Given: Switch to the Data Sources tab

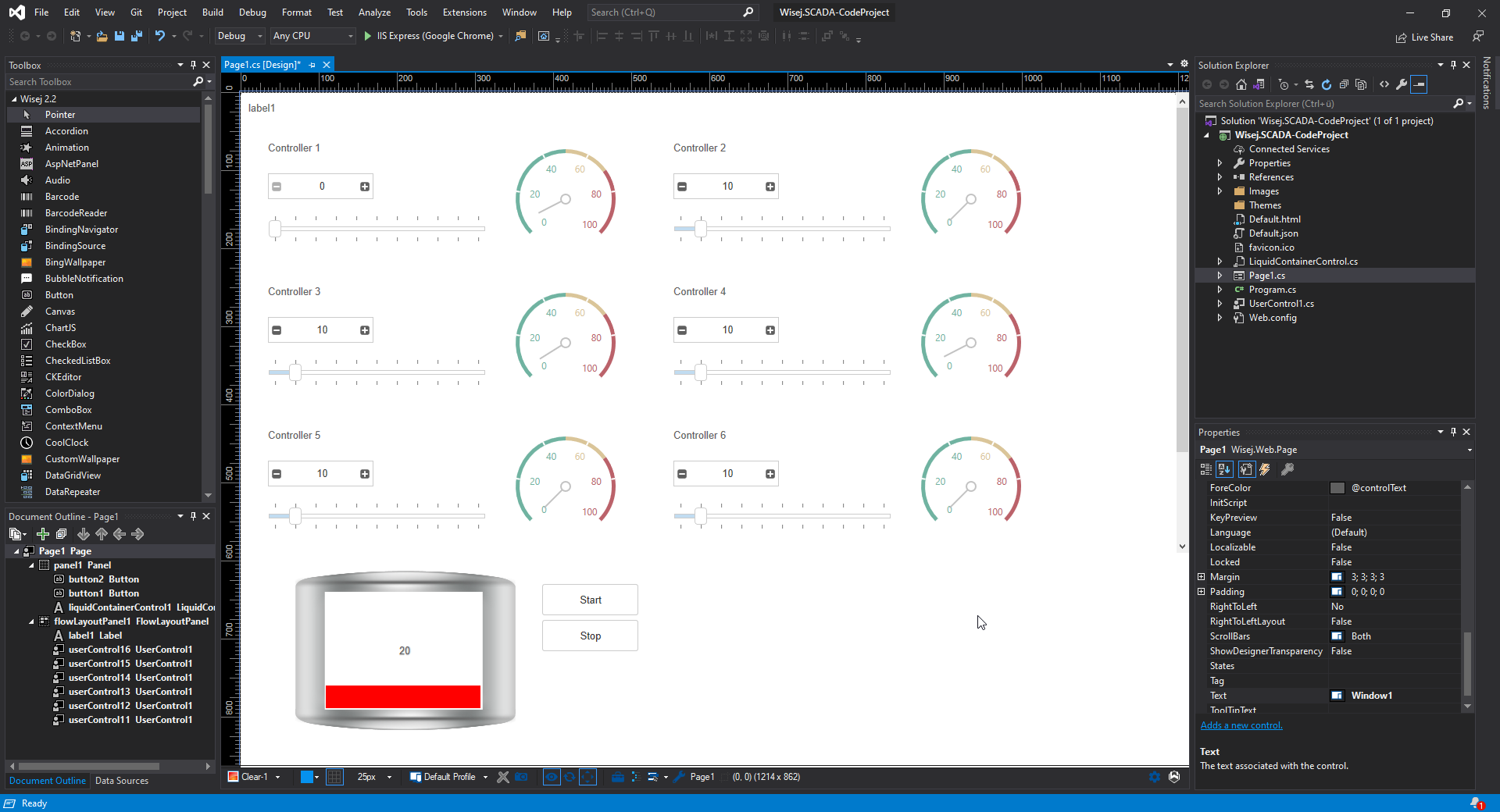Looking at the screenshot, I should tap(122, 781).
